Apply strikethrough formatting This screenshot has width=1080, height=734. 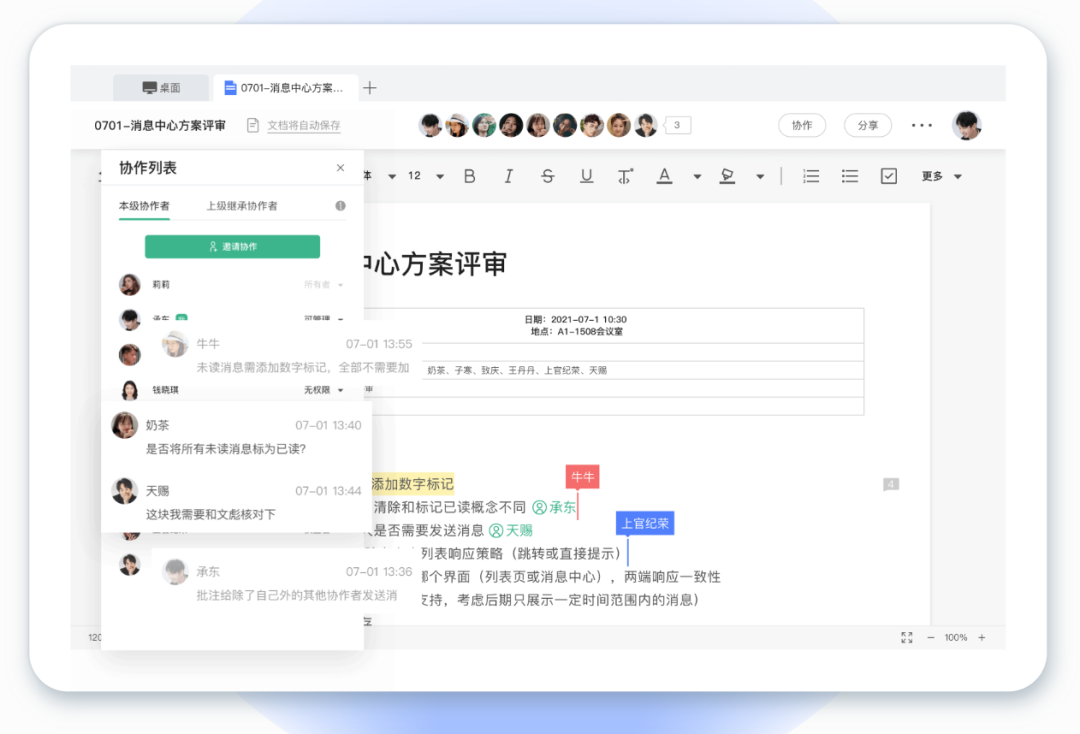[548, 176]
